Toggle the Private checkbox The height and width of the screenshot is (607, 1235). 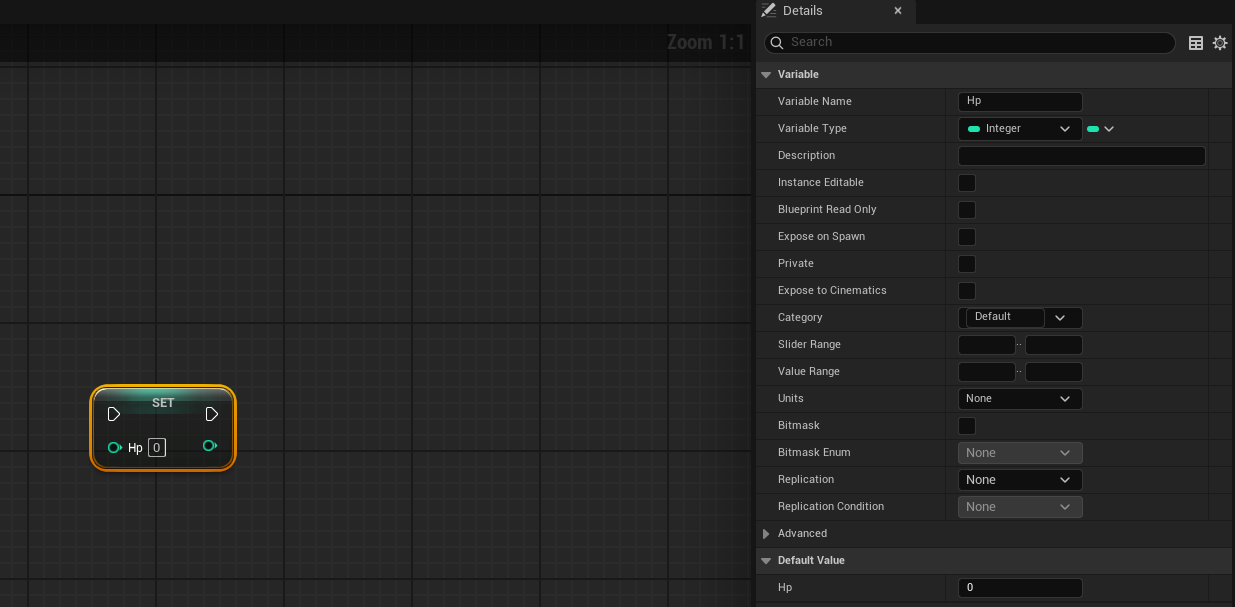point(967,264)
